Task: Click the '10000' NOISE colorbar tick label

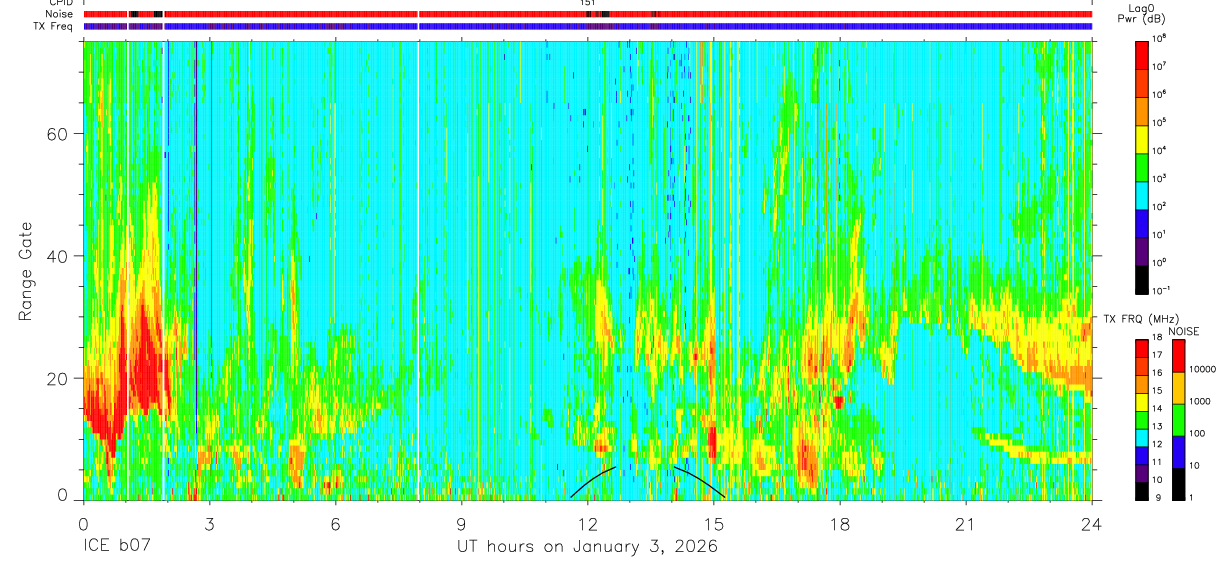Action: 1205,369
